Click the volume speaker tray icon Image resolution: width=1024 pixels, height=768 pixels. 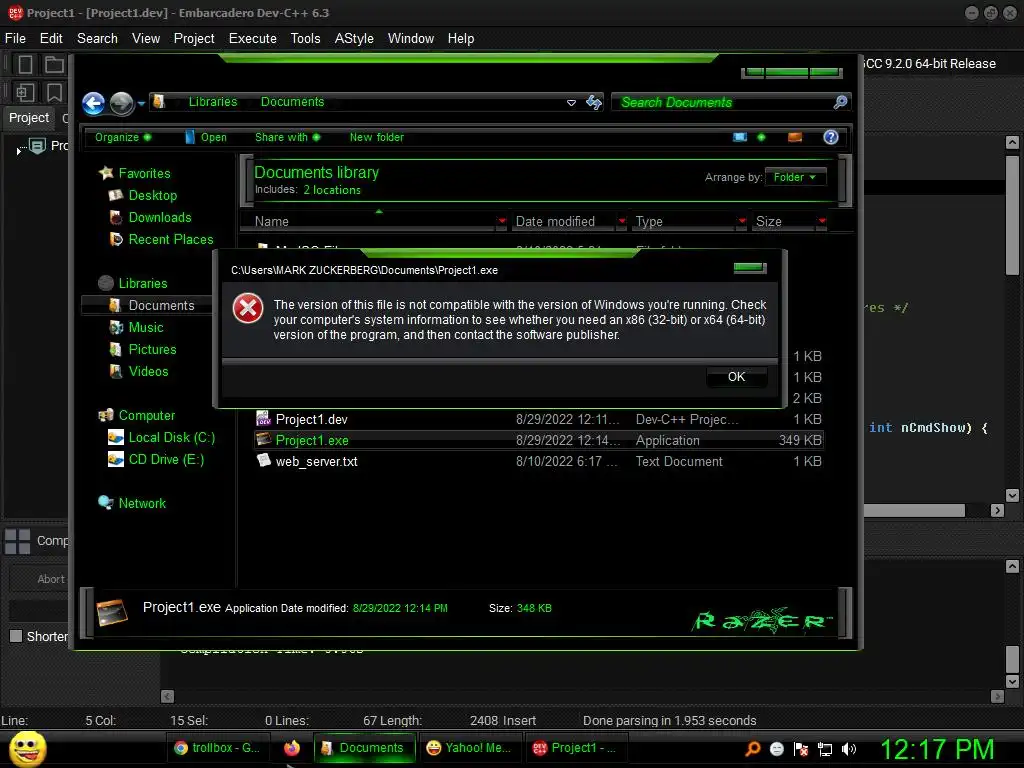coord(849,749)
